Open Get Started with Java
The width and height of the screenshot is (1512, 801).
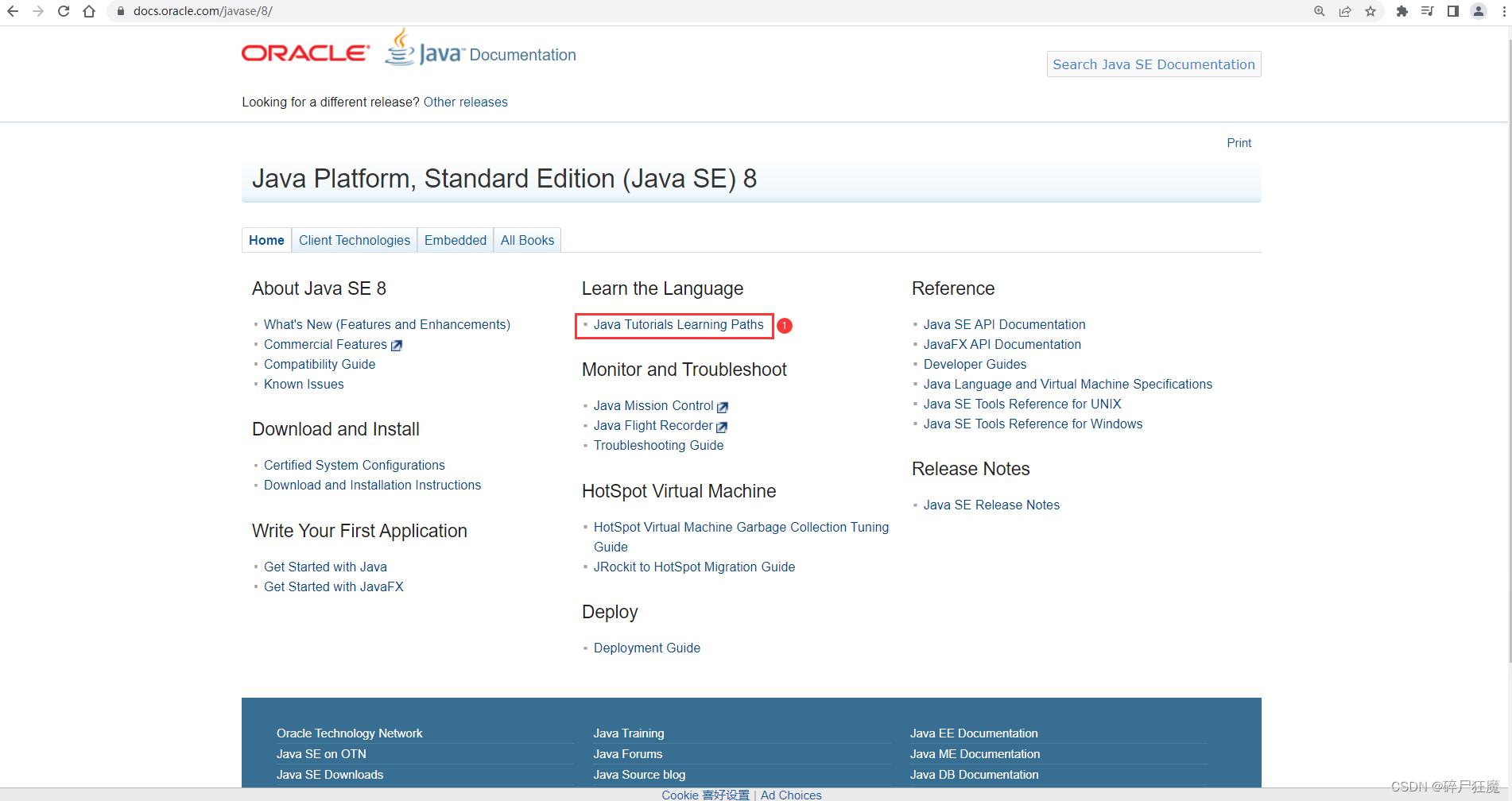pyautogui.click(x=325, y=567)
